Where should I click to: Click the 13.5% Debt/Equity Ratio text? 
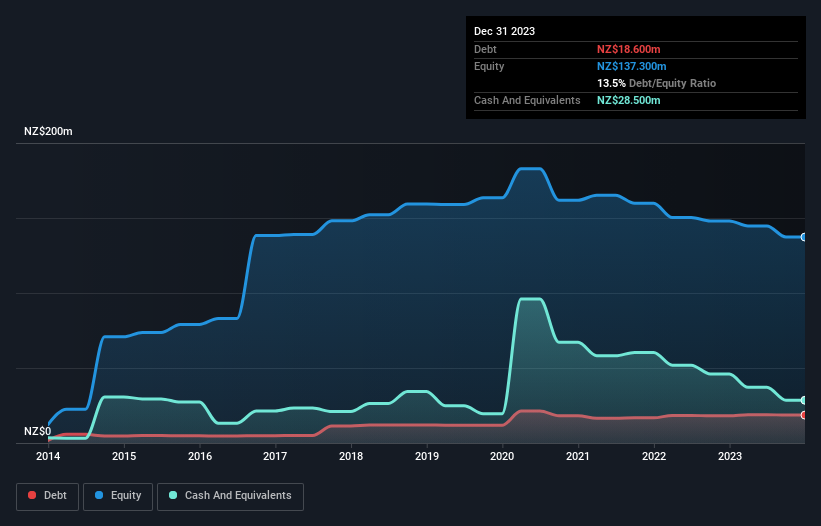(x=656, y=83)
